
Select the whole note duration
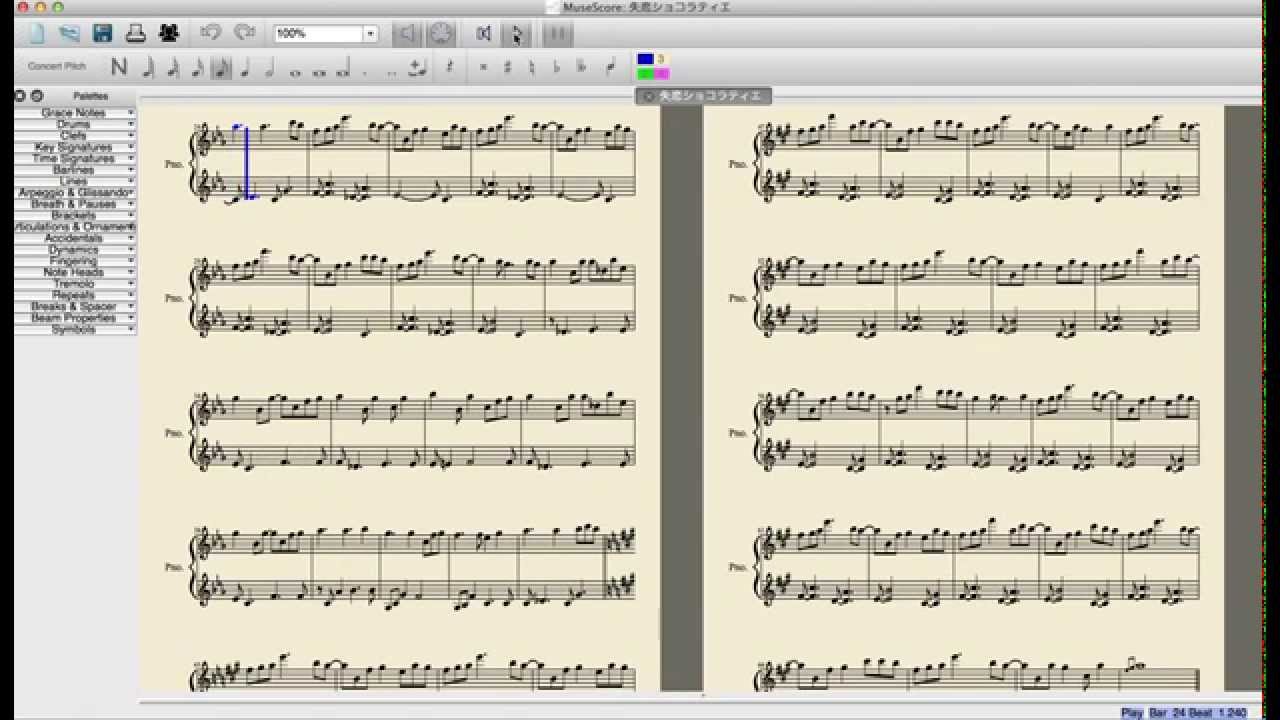click(x=295, y=71)
